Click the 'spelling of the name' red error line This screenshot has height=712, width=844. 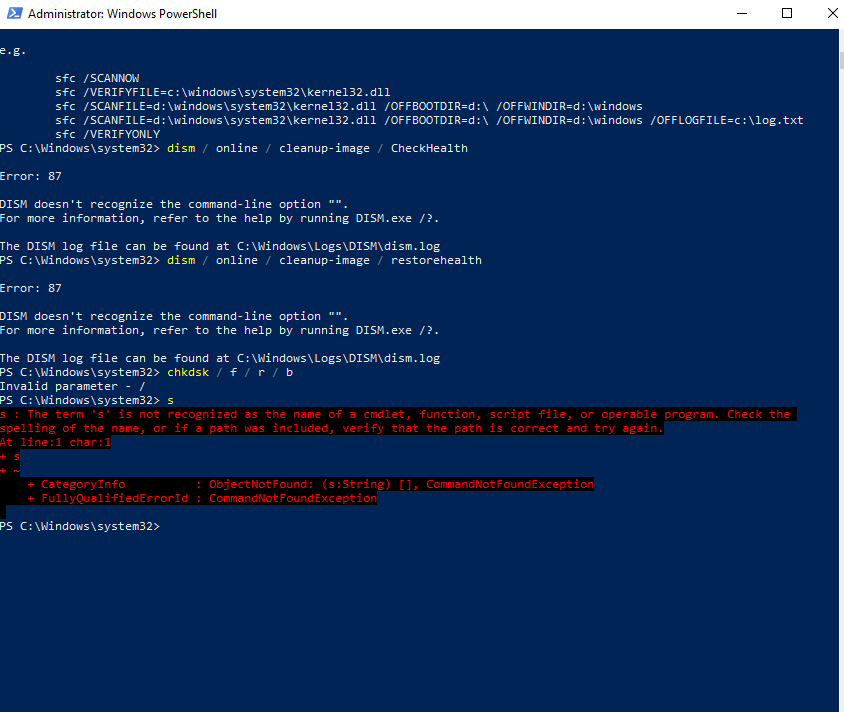[332, 428]
